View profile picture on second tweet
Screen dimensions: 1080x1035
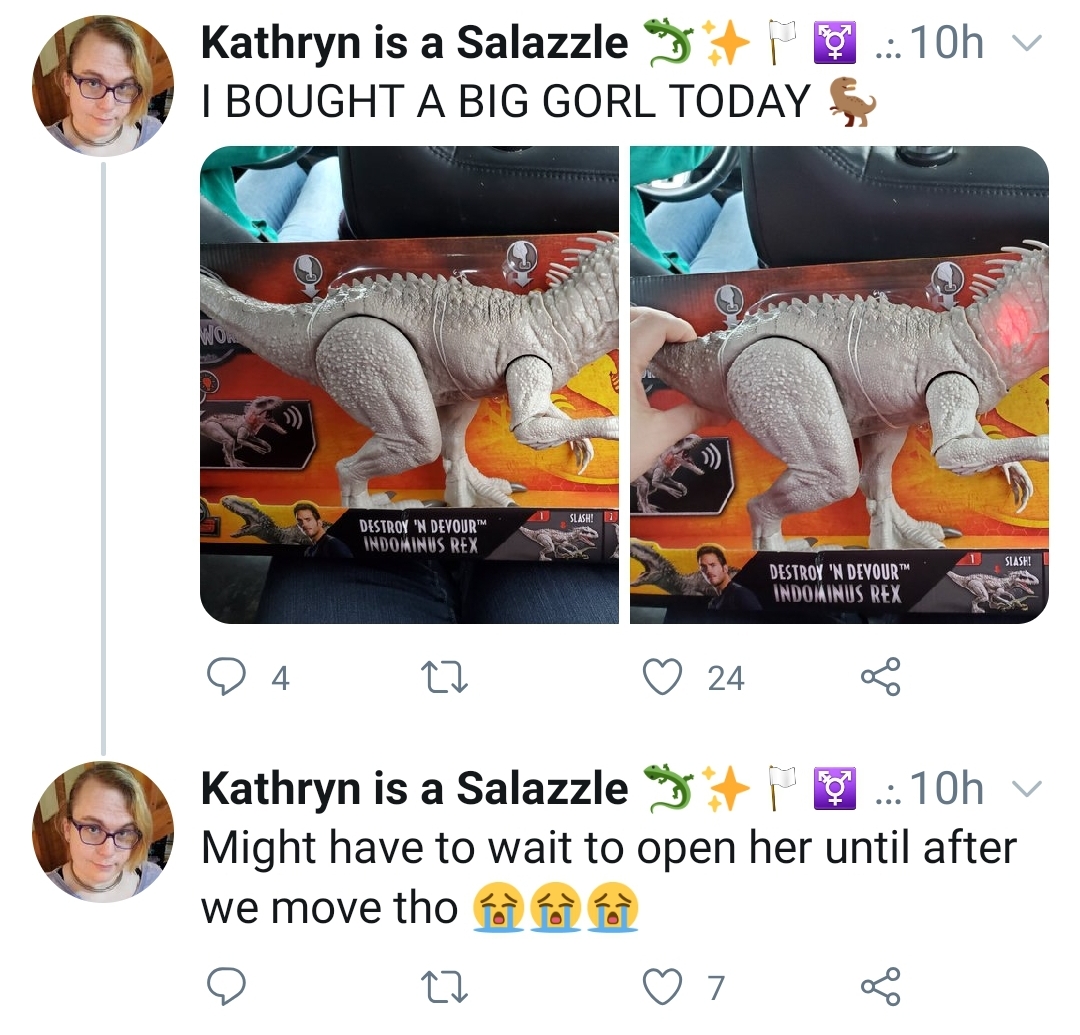pos(103,831)
